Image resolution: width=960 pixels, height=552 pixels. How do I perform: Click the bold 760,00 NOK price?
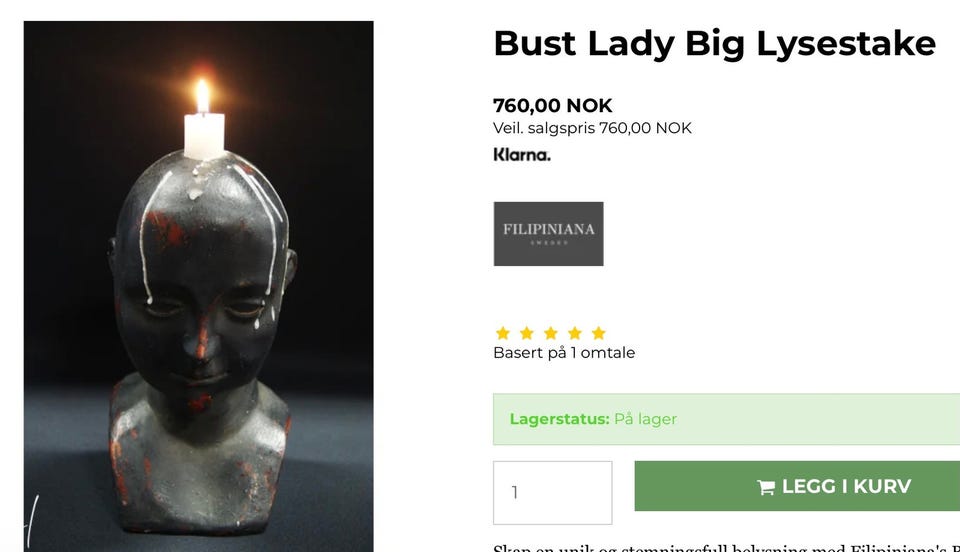[552, 105]
